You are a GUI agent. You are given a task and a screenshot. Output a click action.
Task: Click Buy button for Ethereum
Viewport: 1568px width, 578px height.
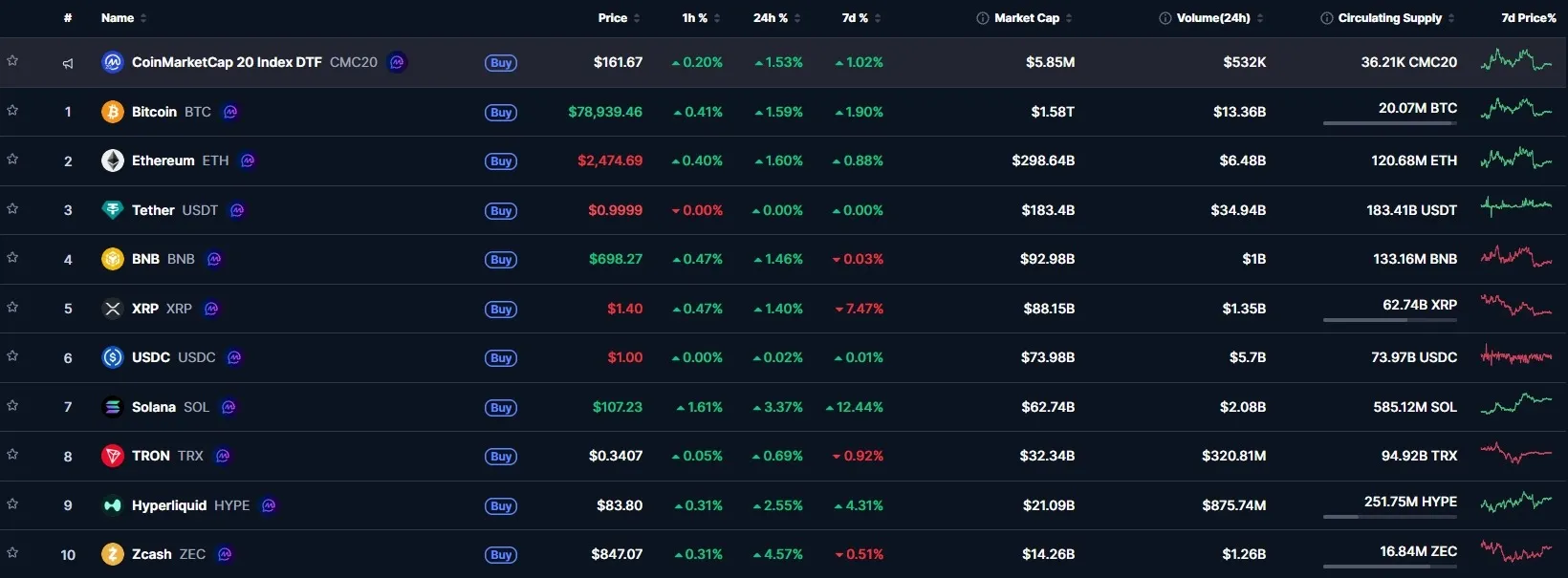[501, 161]
